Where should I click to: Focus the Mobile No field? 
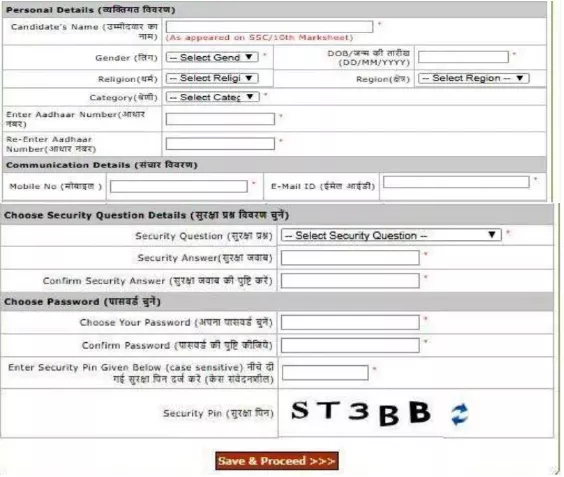tap(179, 186)
